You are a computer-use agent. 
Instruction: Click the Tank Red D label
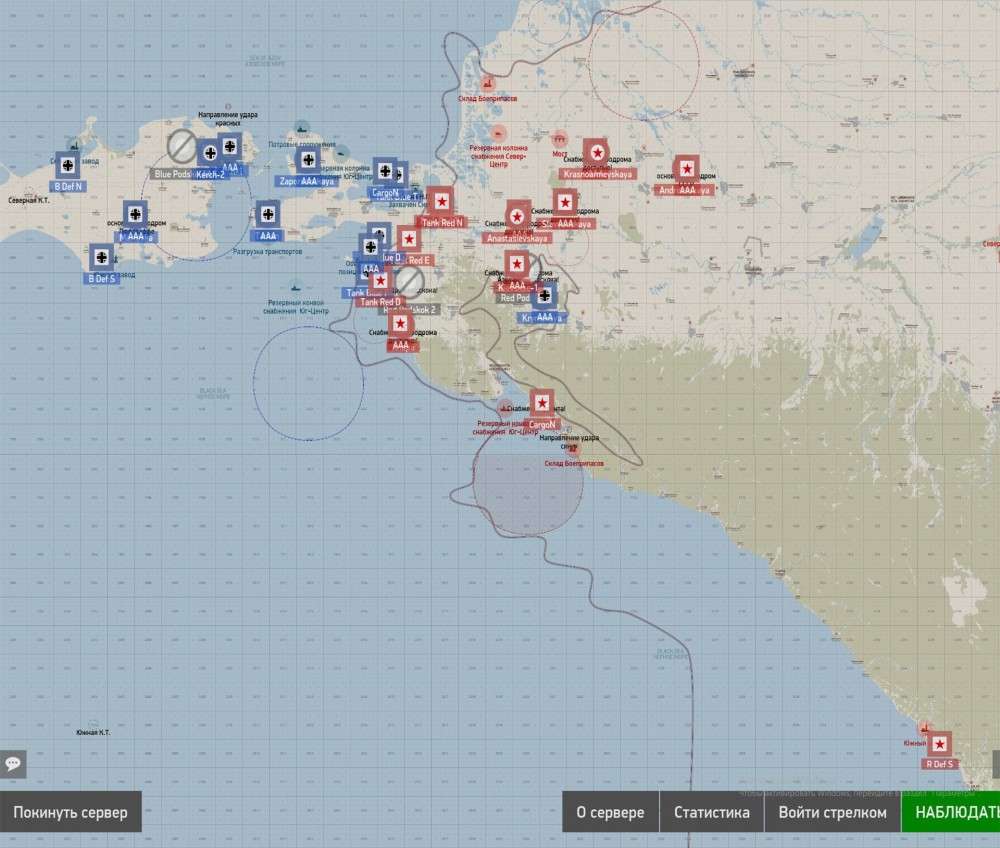click(x=381, y=302)
